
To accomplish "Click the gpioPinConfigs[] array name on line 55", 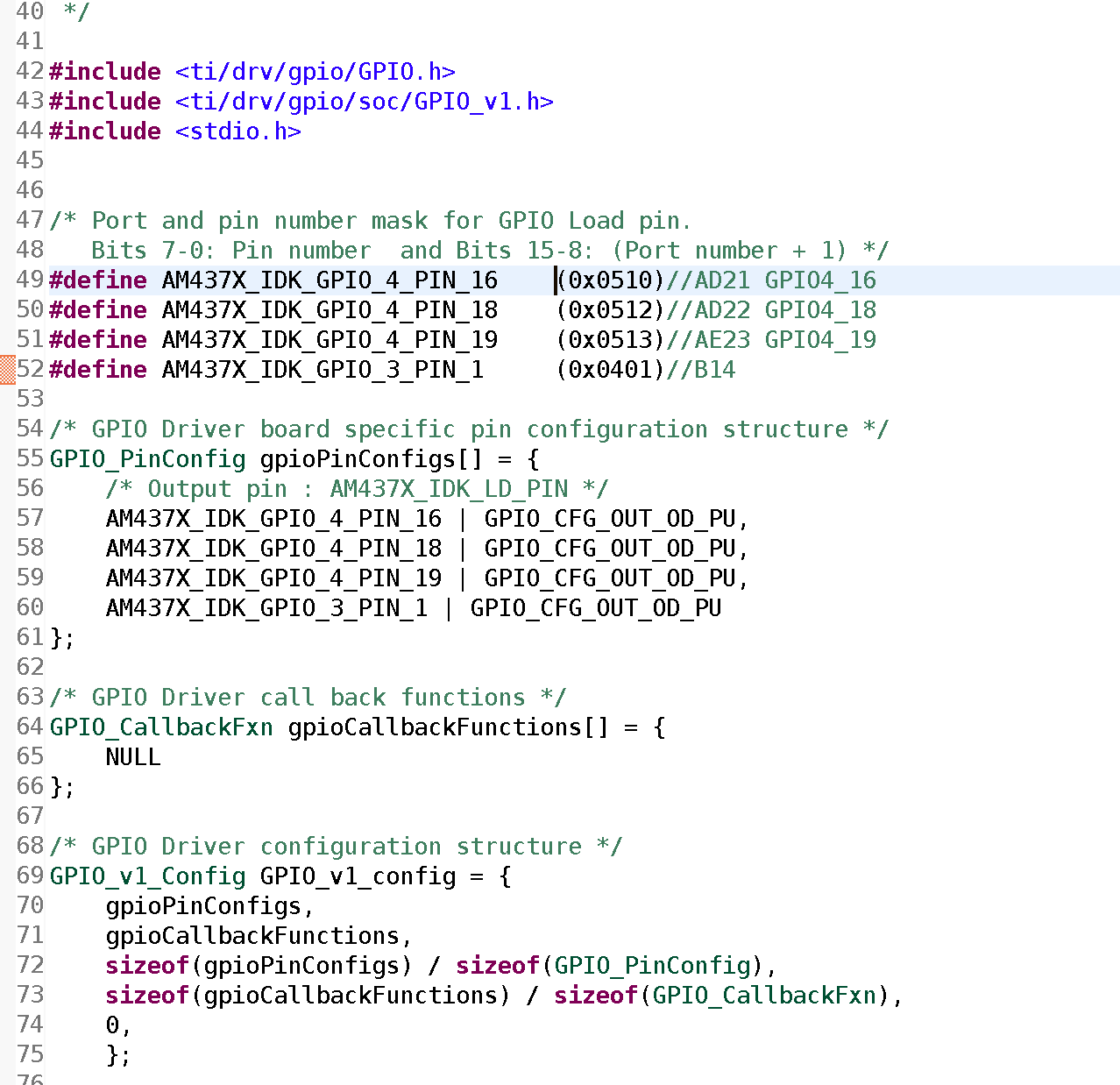I will click(x=371, y=459).
